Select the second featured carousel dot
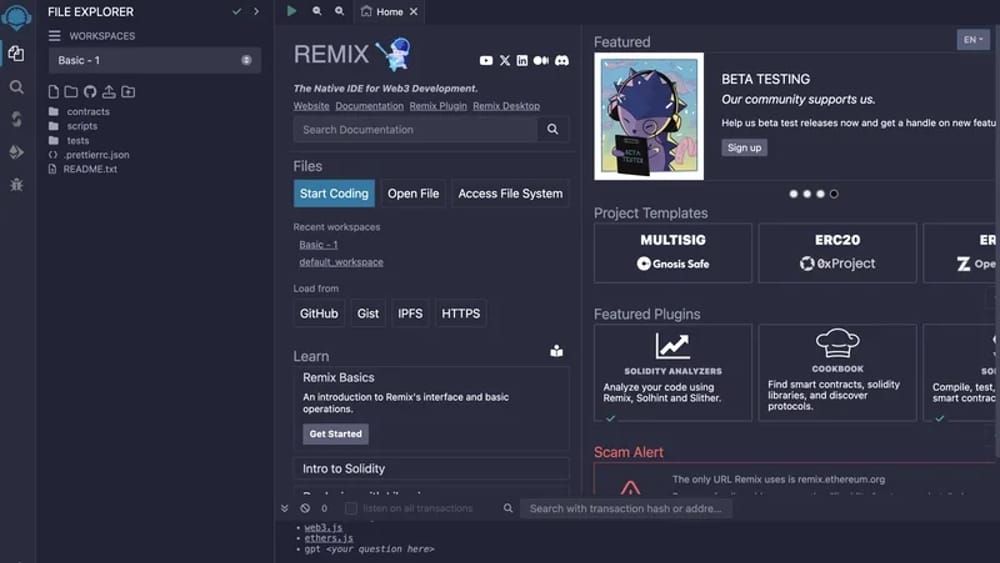This screenshot has height=563, width=1000. click(807, 194)
